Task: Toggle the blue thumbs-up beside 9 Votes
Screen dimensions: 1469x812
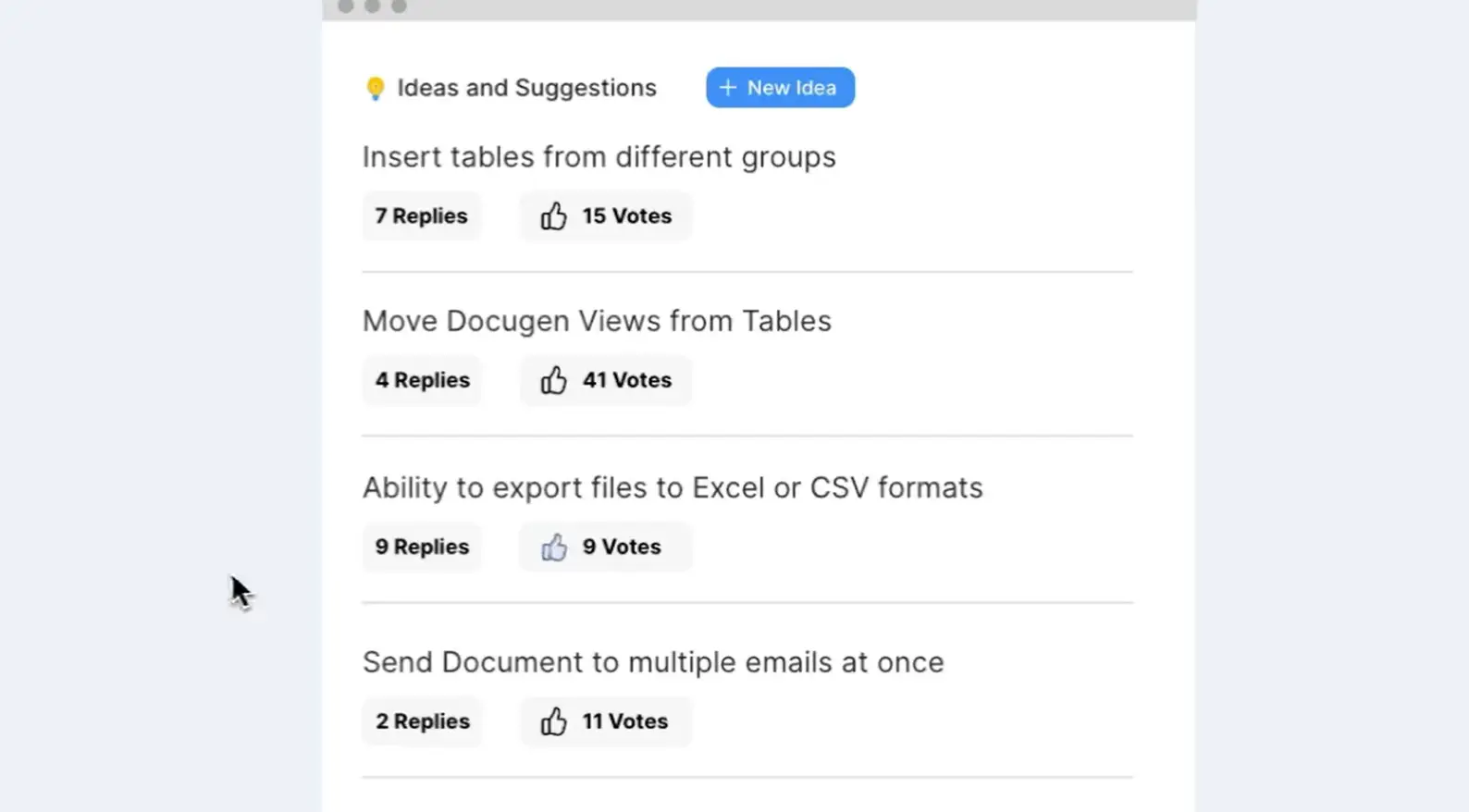Action: coord(553,547)
